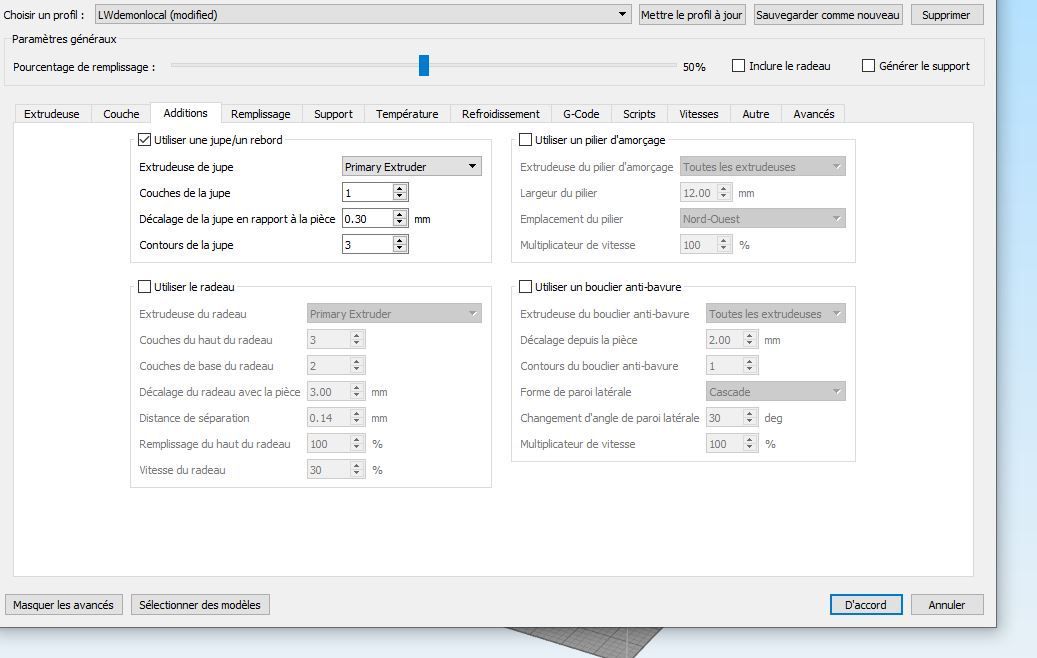Click the Supprimer button
This screenshot has height=658, width=1037.
946,15
